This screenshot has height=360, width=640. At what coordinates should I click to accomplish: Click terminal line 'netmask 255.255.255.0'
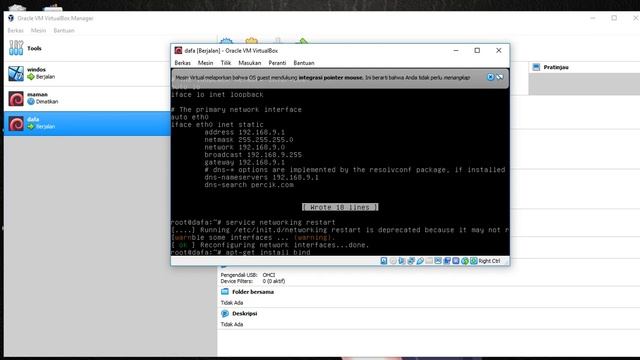pyautogui.click(x=249, y=140)
